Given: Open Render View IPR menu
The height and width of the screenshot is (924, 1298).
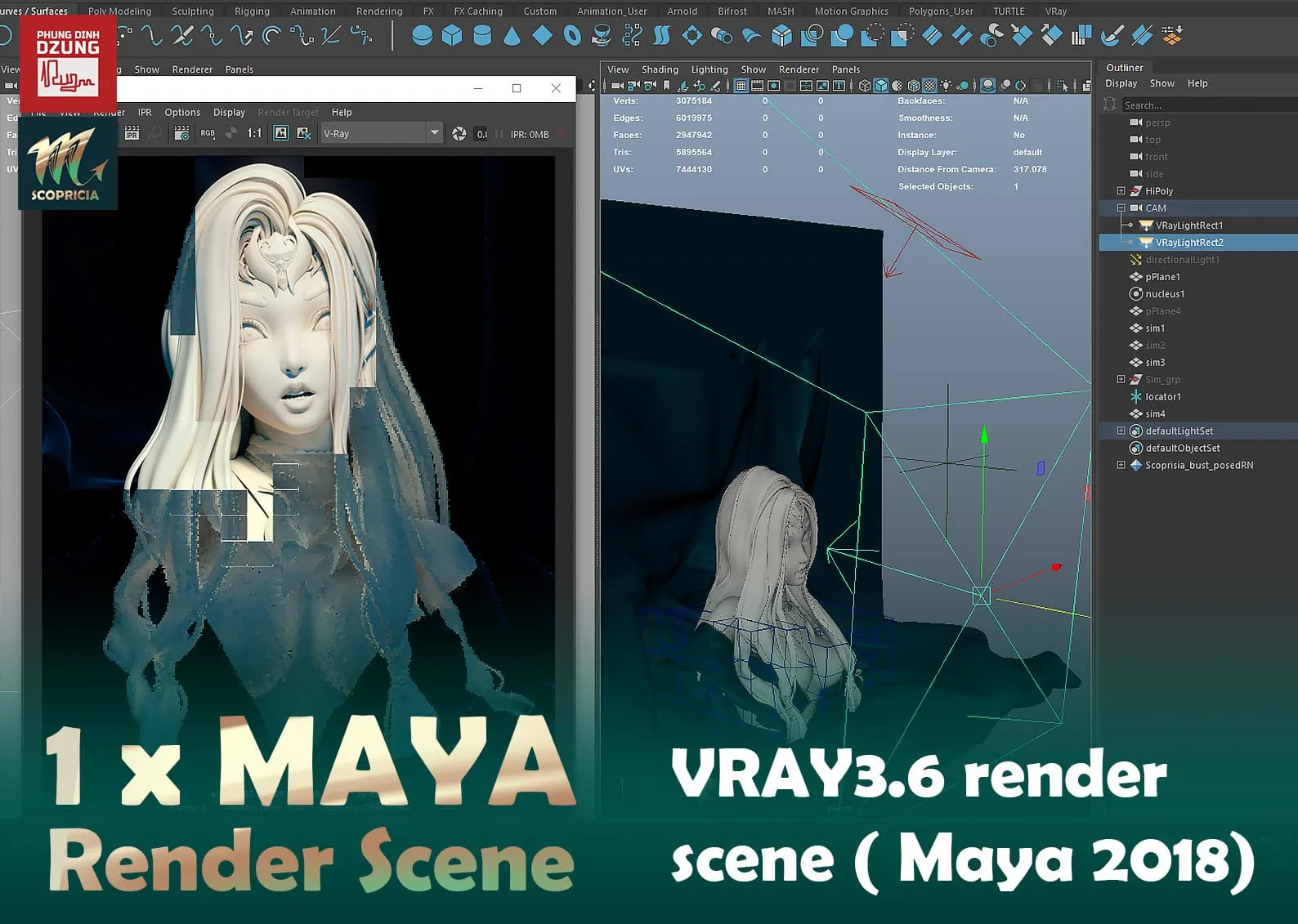Looking at the screenshot, I should point(145,113).
